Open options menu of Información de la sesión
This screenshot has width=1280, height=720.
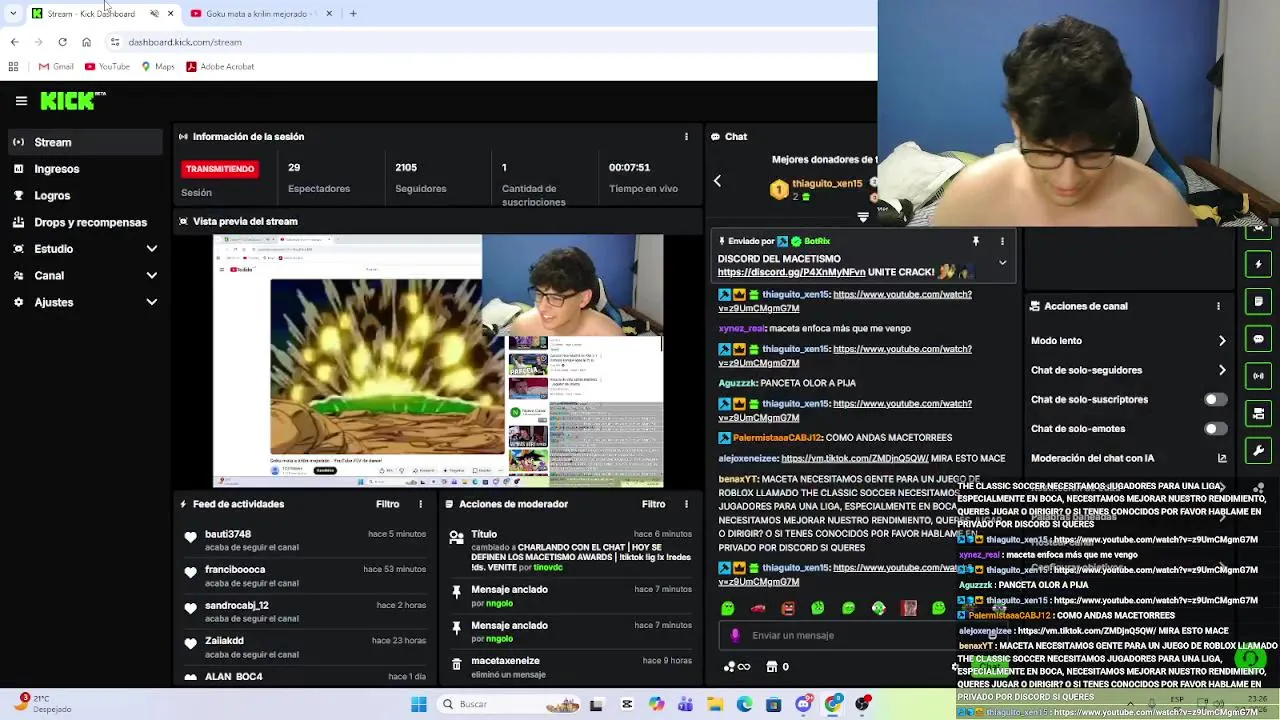[686, 136]
